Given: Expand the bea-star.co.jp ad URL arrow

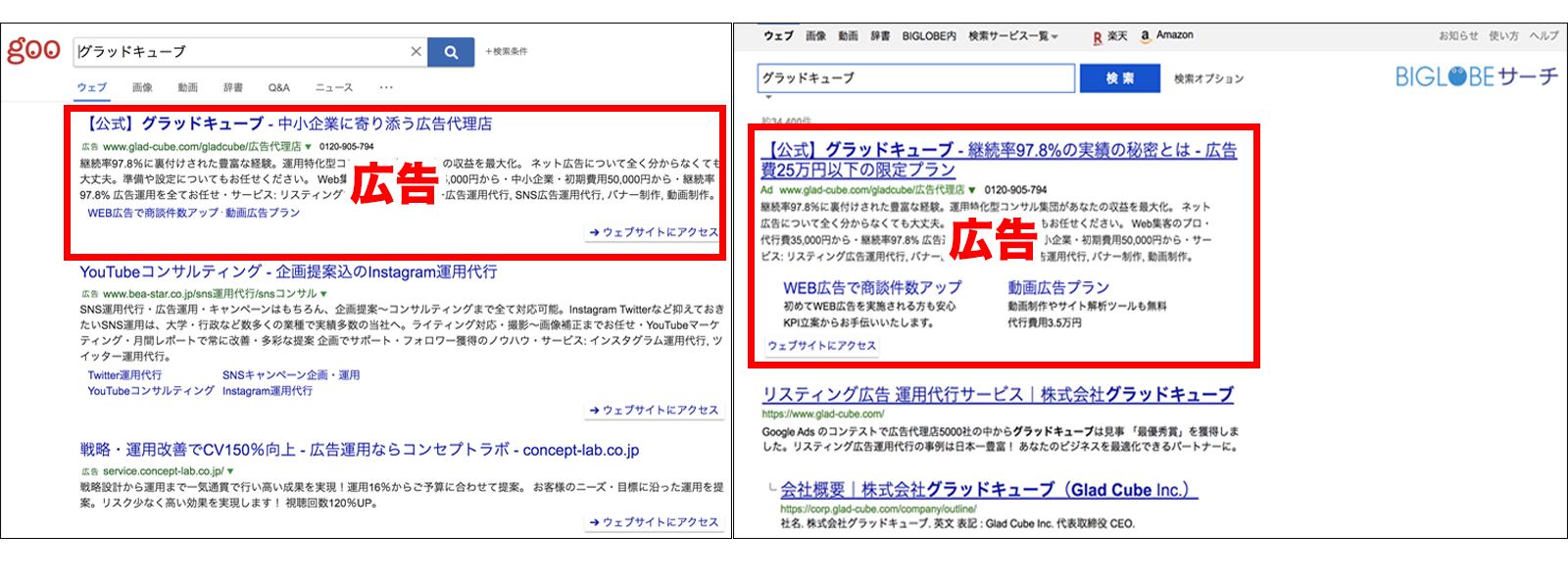Looking at the screenshot, I should pos(323,294).
